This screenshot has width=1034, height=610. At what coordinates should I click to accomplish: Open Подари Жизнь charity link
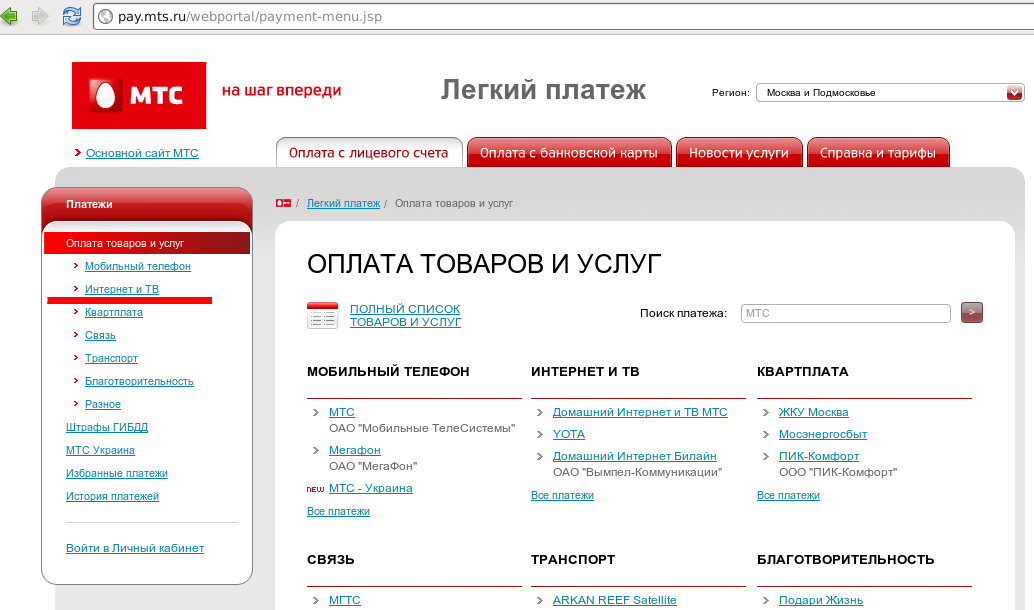821,600
